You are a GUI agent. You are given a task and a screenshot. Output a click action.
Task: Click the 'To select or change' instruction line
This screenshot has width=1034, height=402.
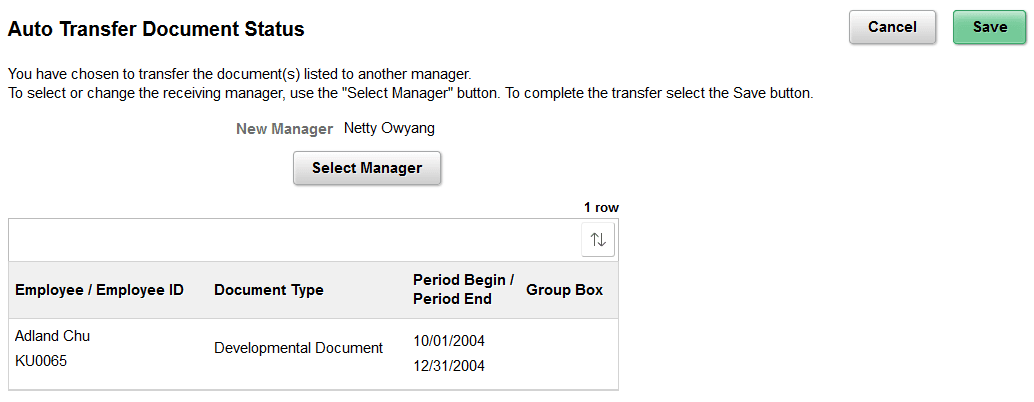410,94
